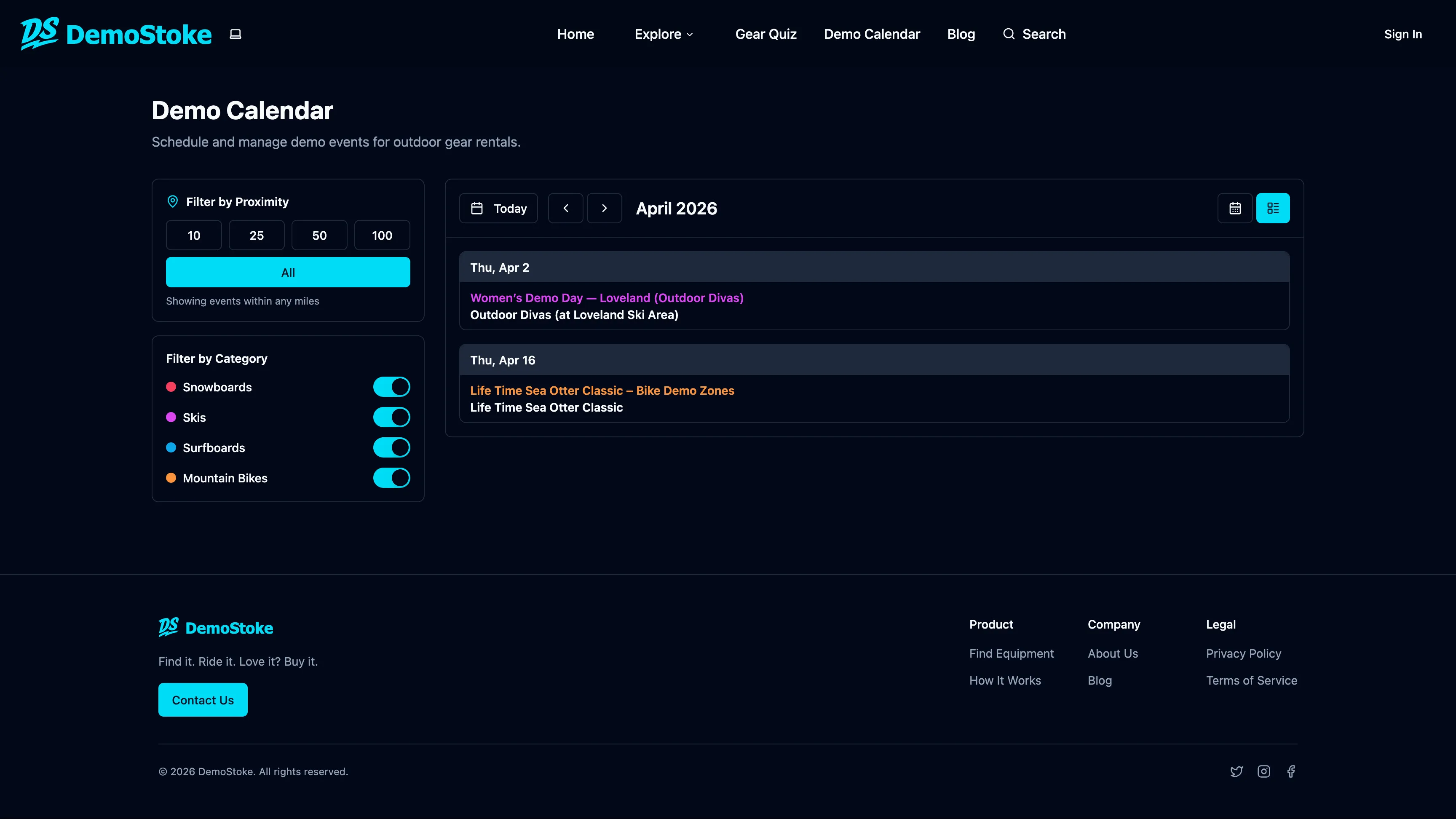Open DemoStoke's Facebook page via footer icon
The image size is (1456, 819).
click(x=1291, y=771)
